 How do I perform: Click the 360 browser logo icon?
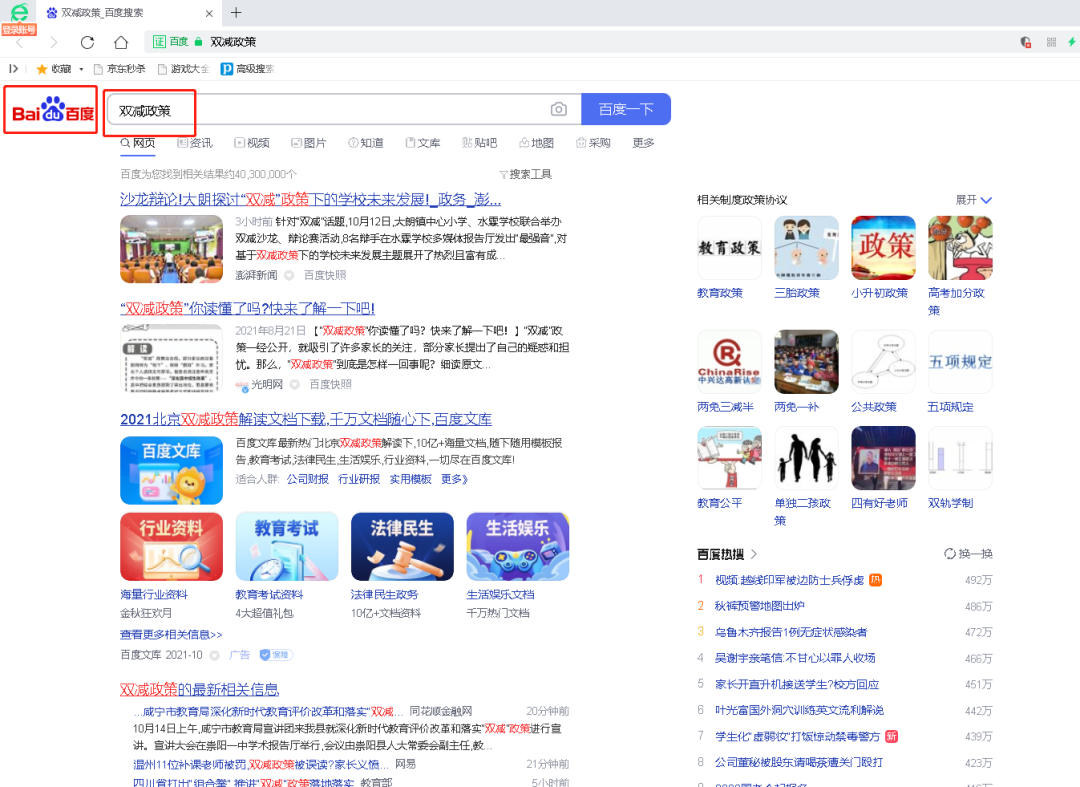[19, 12]
